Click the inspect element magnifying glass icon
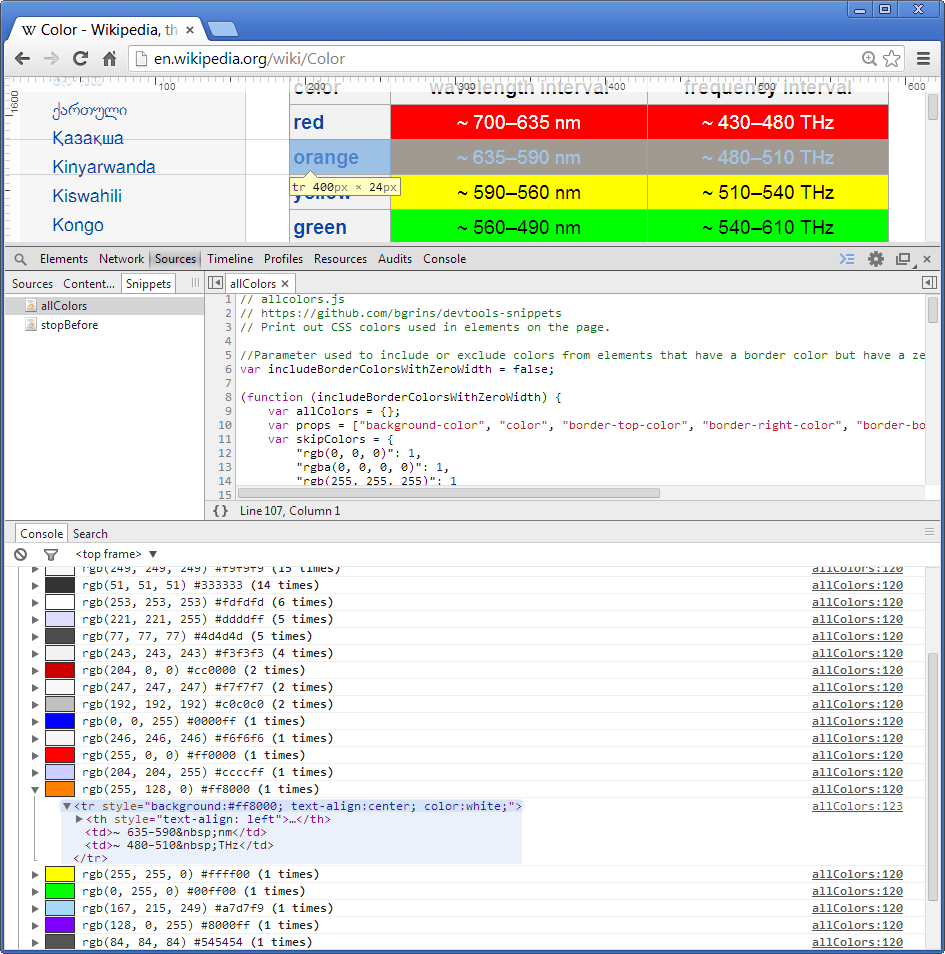The height and width of the screenshot is (954, 945). (20, 258)
